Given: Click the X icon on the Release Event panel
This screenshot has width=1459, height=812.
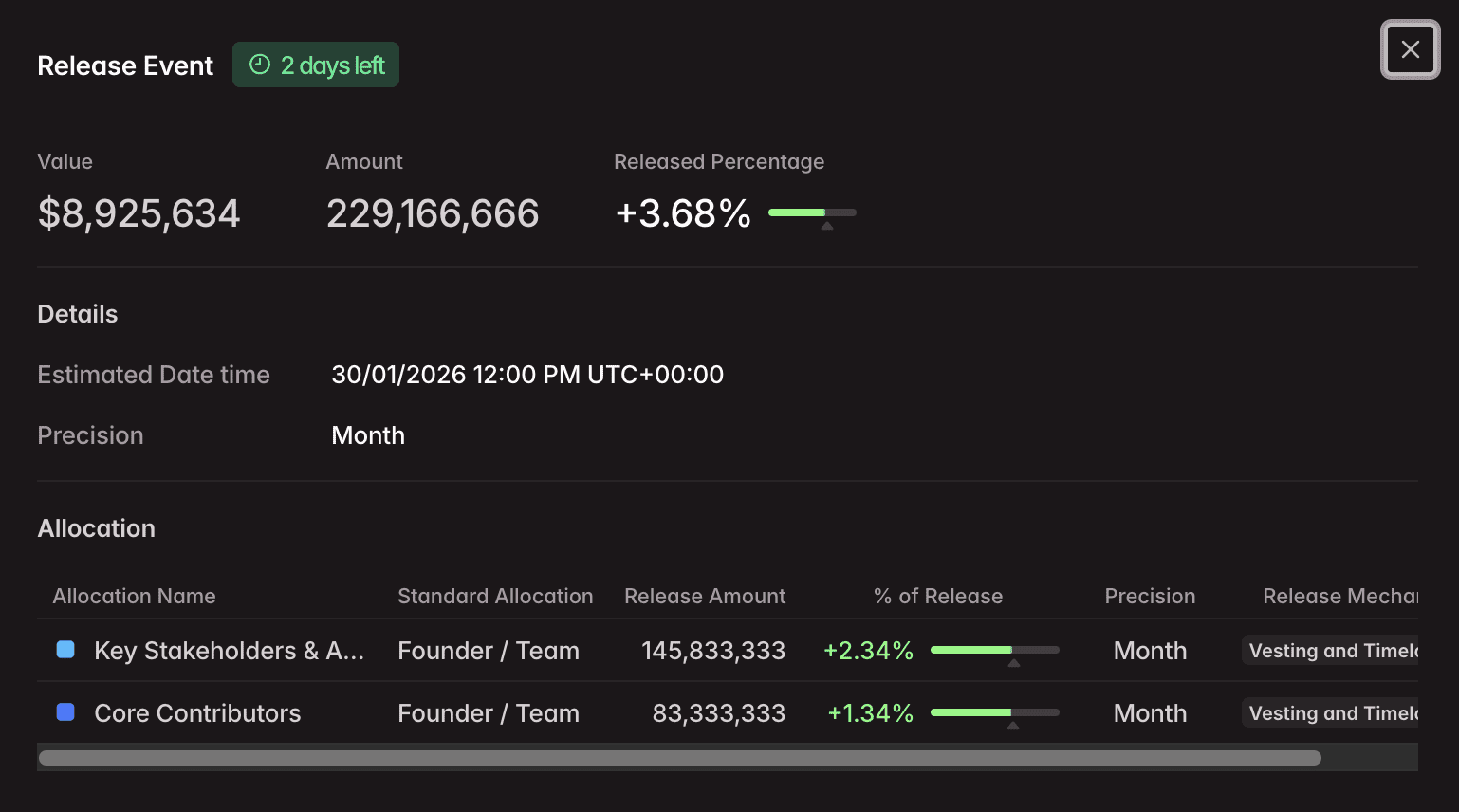Looking at the screenshot, I should pyautogui.click(x=1410, y=49).
